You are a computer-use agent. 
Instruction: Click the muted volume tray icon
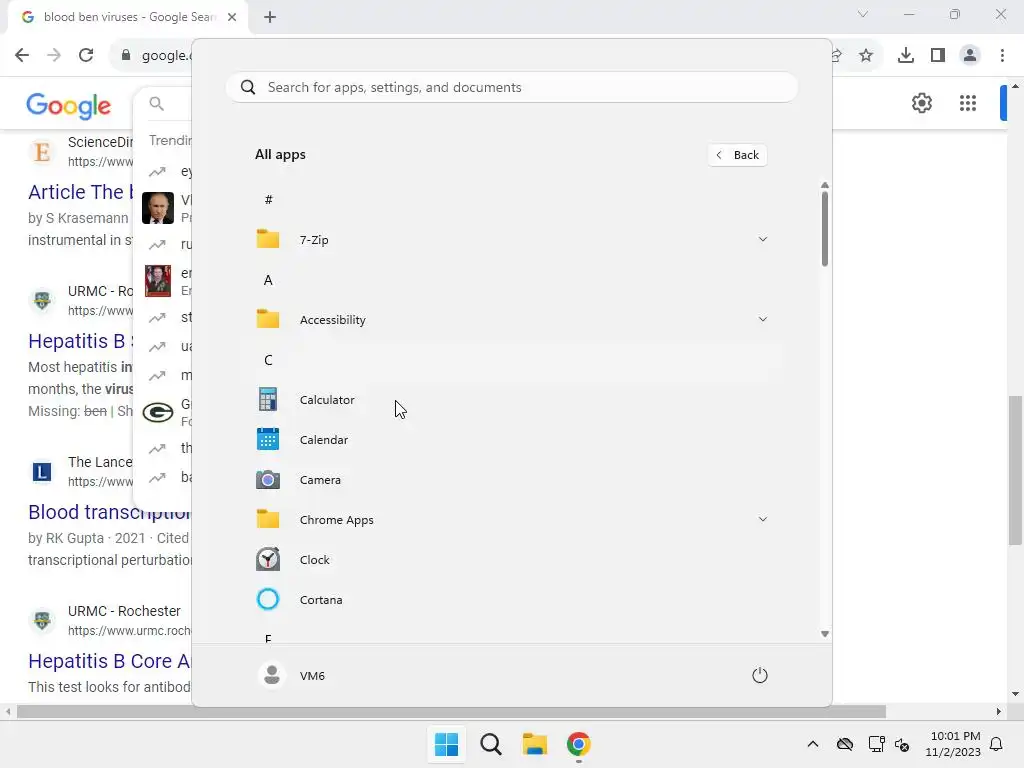point(903,744)
